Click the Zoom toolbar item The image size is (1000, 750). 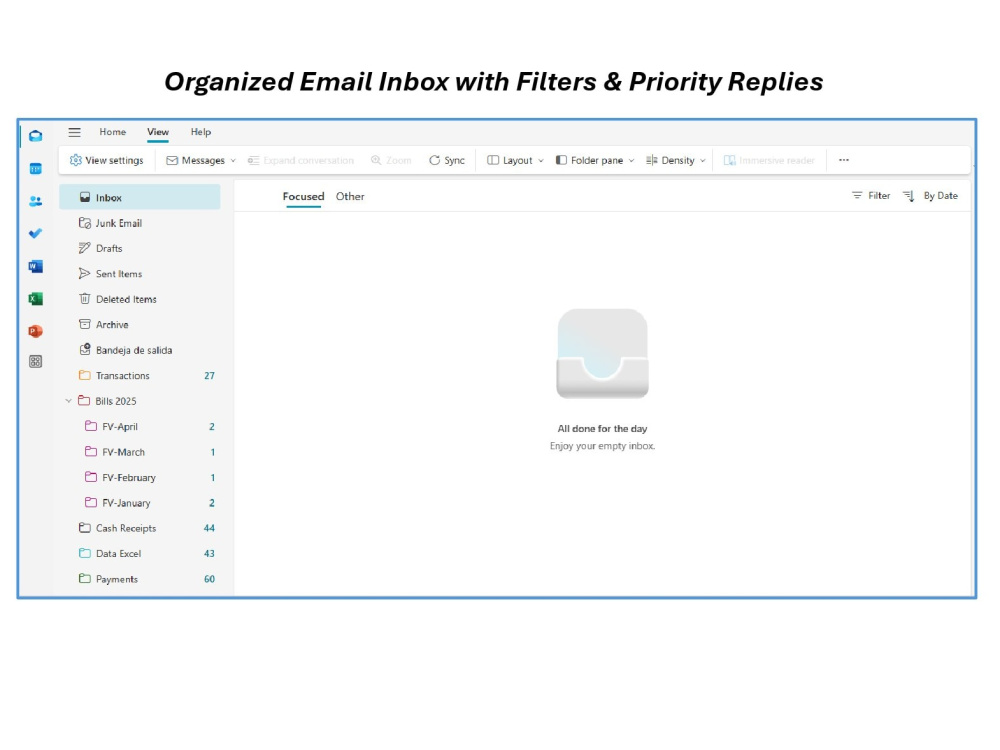point(391,160)
